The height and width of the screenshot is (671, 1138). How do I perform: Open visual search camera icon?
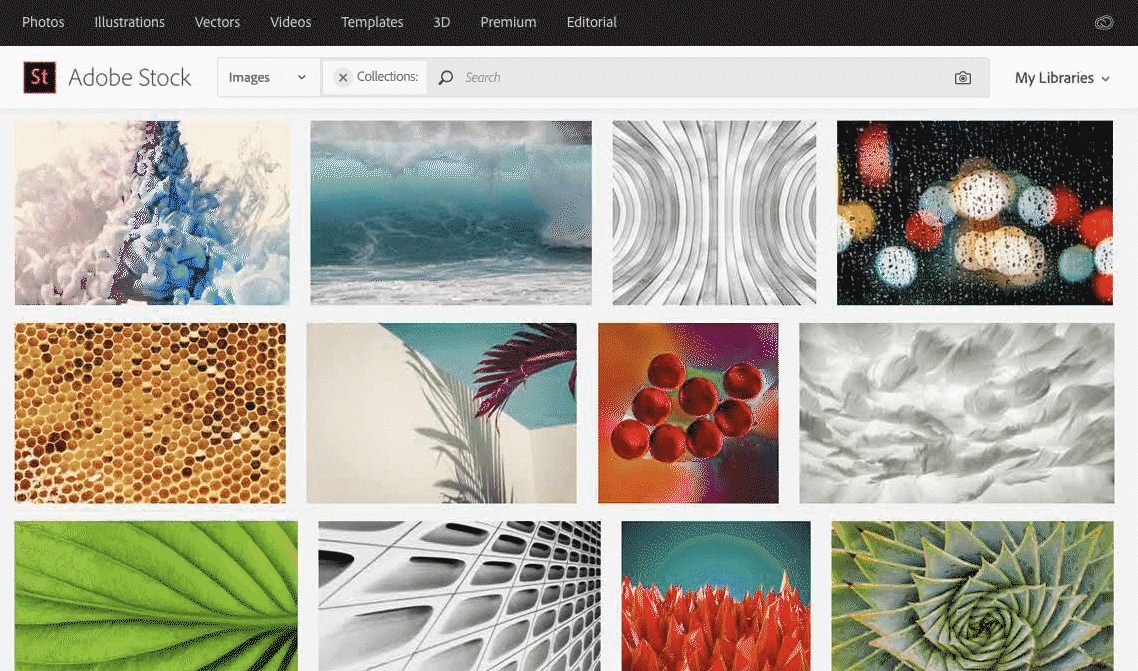coord(962,78)
